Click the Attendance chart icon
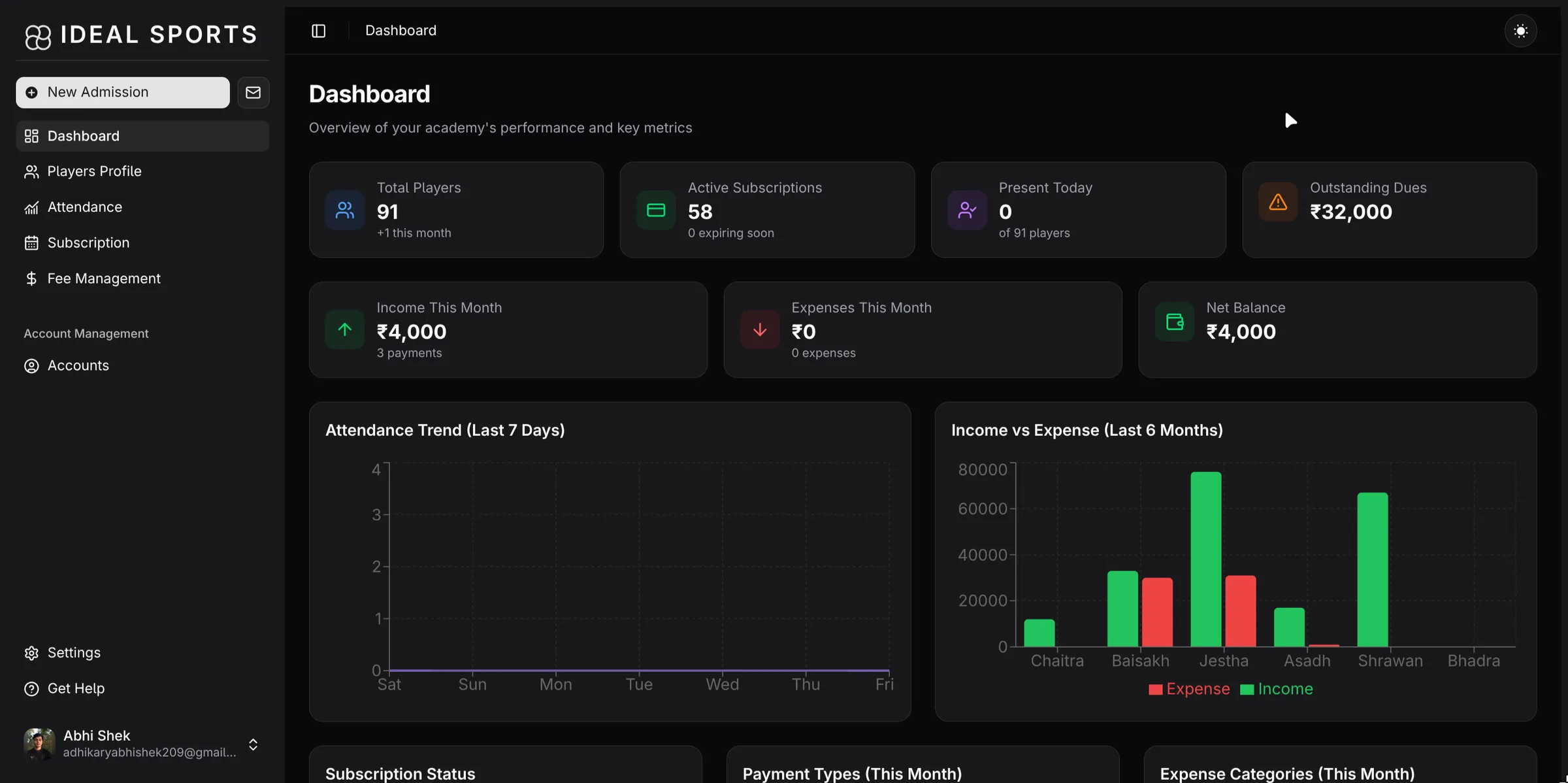This screenshot has width=1568, height=783. [x=31, y=207]
